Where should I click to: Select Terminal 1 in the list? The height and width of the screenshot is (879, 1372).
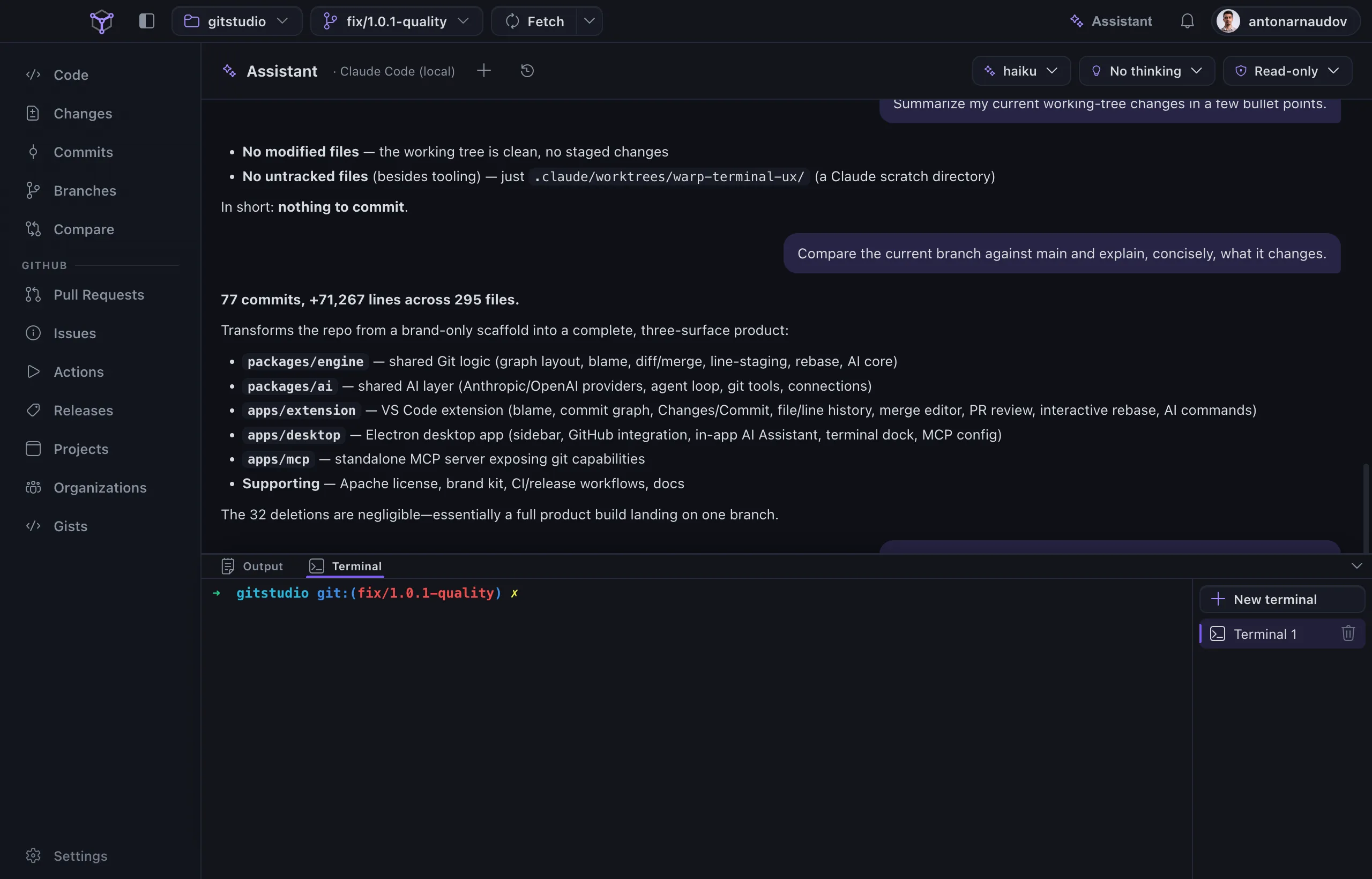point(1282,634)
